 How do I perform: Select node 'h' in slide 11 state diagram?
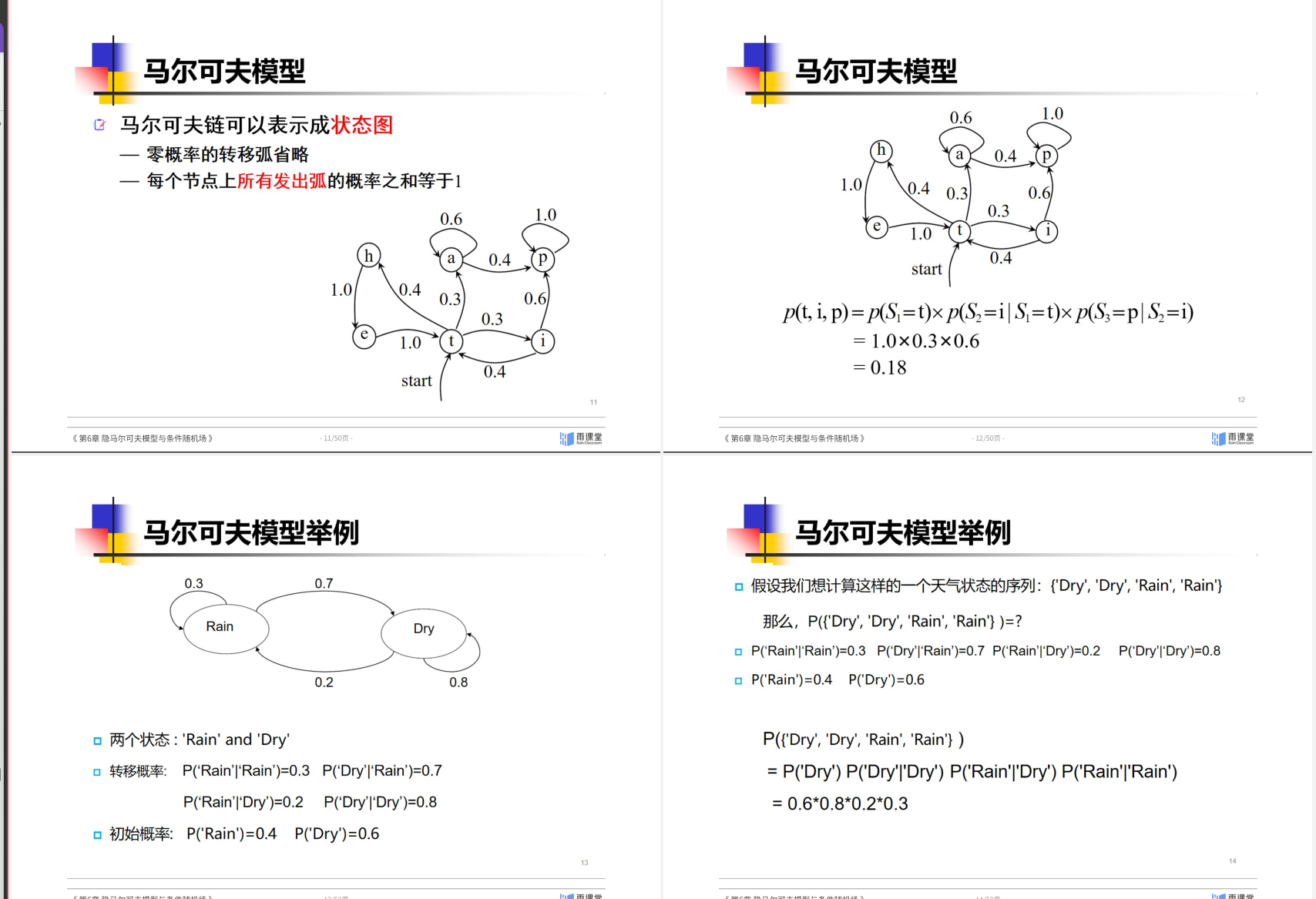click(x=368, y=256)
